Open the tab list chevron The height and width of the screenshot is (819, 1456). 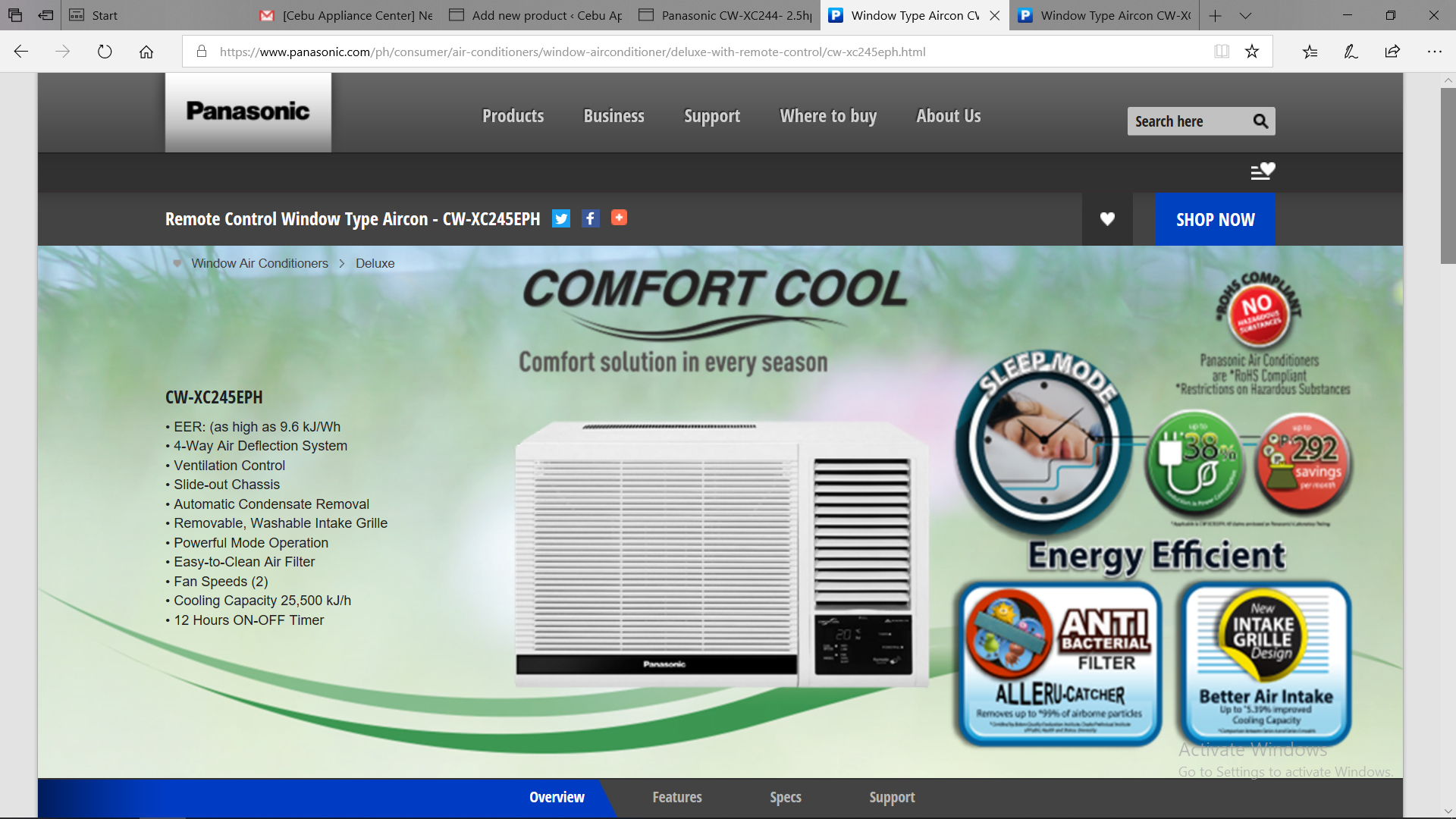click(x=1246, y=15)
